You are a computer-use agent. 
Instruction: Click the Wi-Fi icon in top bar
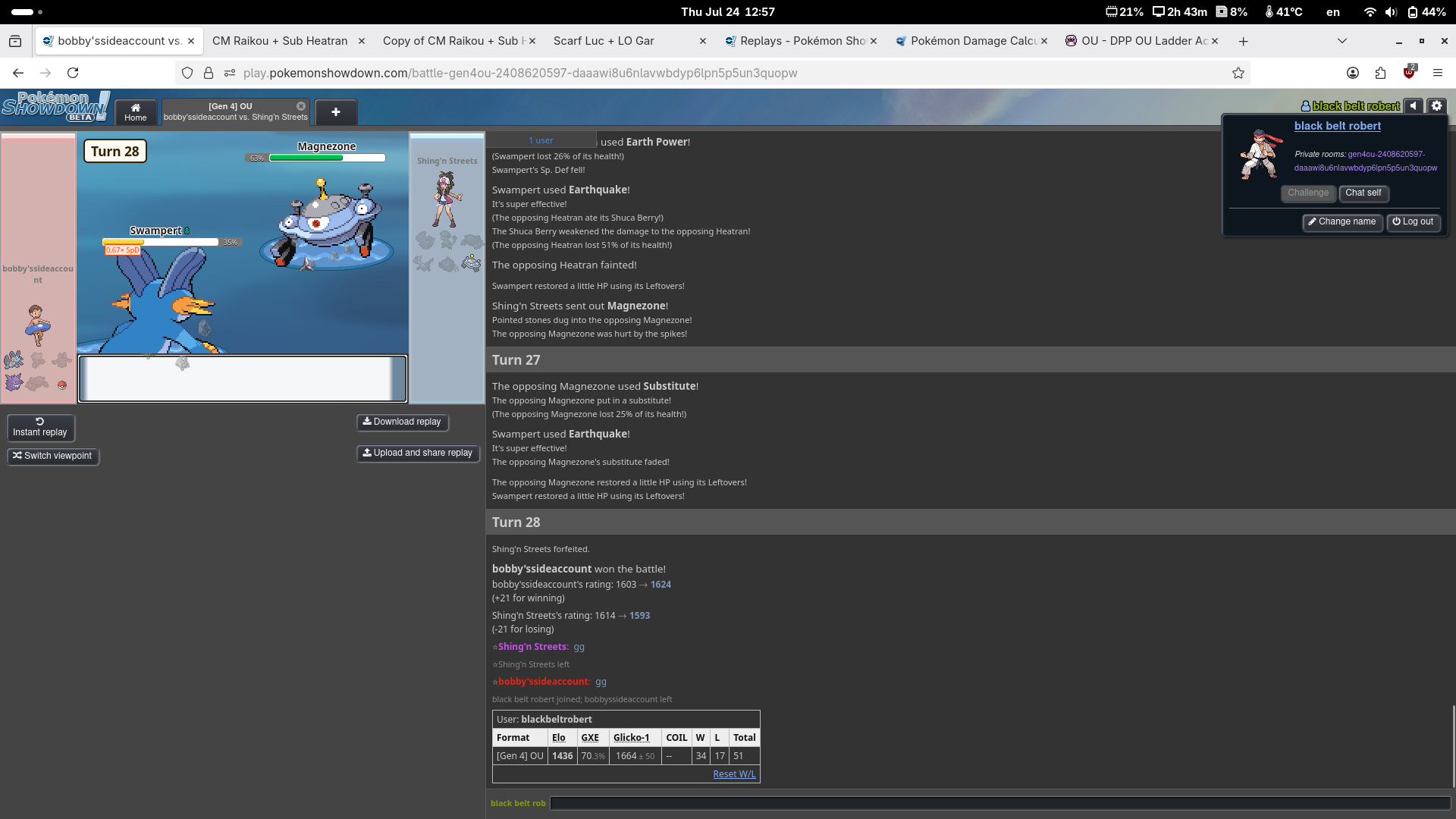click(1370, 12)
